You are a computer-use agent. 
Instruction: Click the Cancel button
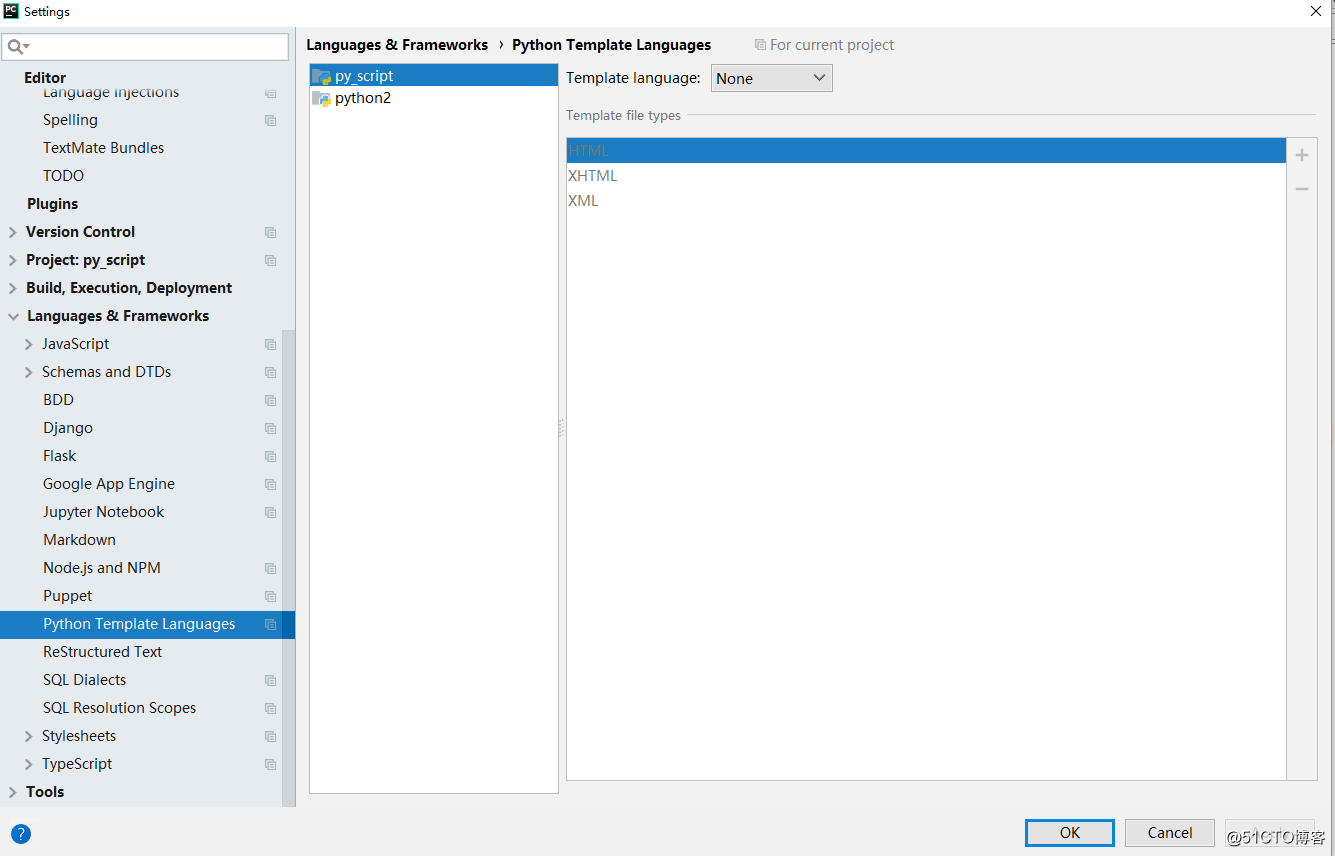(x=1169, y=833)
